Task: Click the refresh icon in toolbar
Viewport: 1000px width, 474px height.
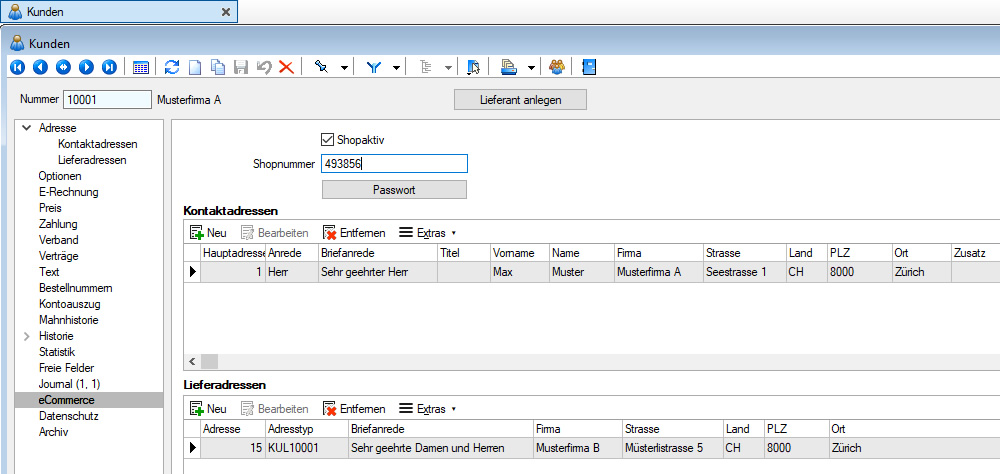Action: (x=172, y=67)
